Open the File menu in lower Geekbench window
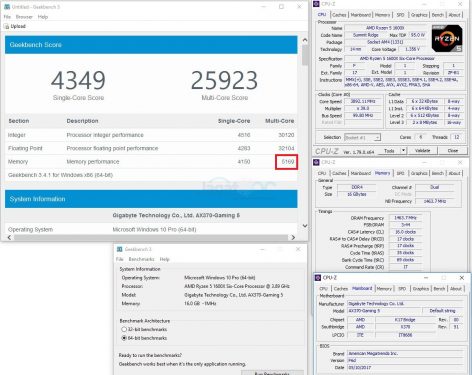The image size is (472, 375). (x=120, y=259)
